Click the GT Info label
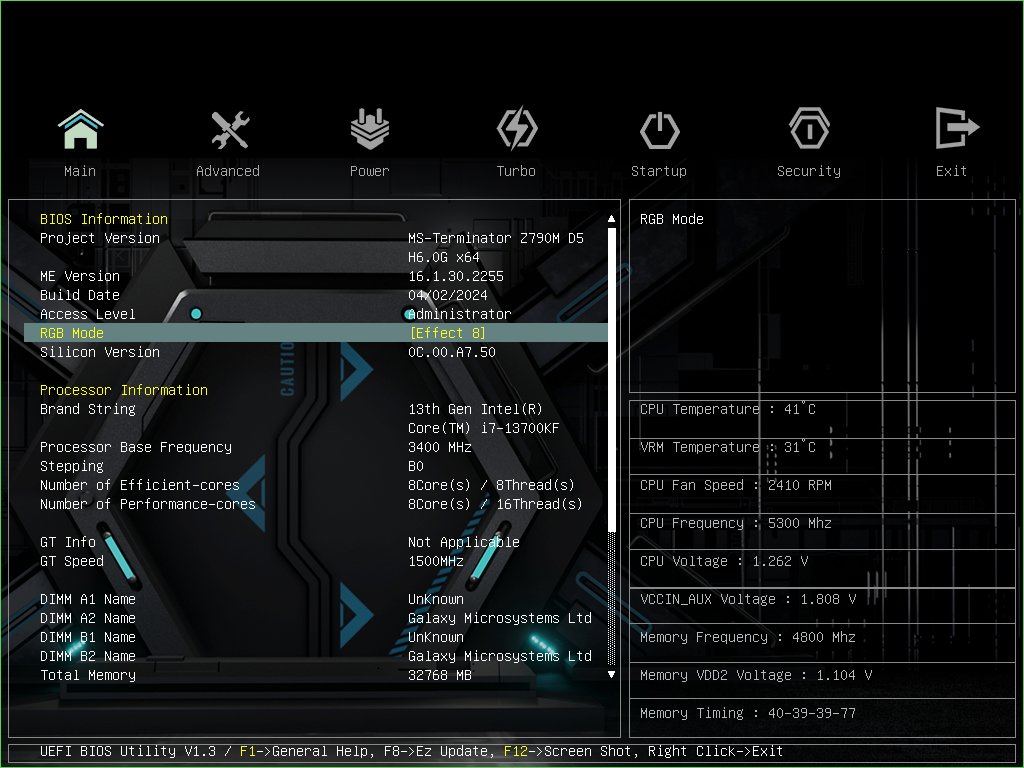Image resolution: width=1024 pixels, height=768 pixels. pyautogui.click(x=68, y=541)
